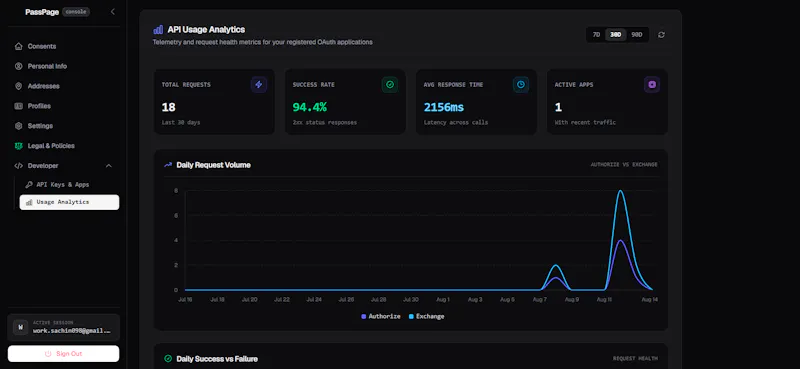
Task: Click the With recent traffic caption
Action: pos(584,123)
